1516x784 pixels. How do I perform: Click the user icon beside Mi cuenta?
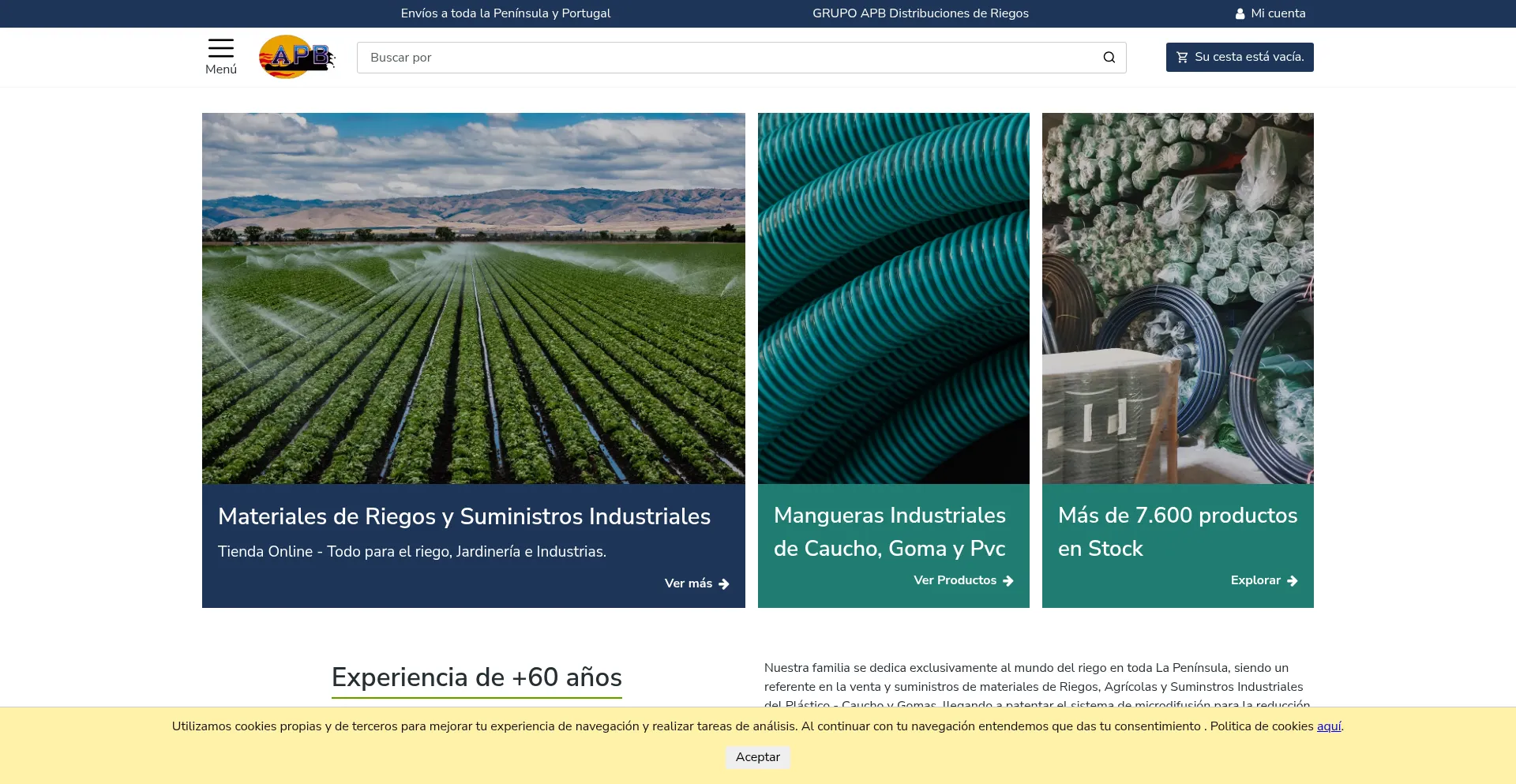pos(1240,13)
